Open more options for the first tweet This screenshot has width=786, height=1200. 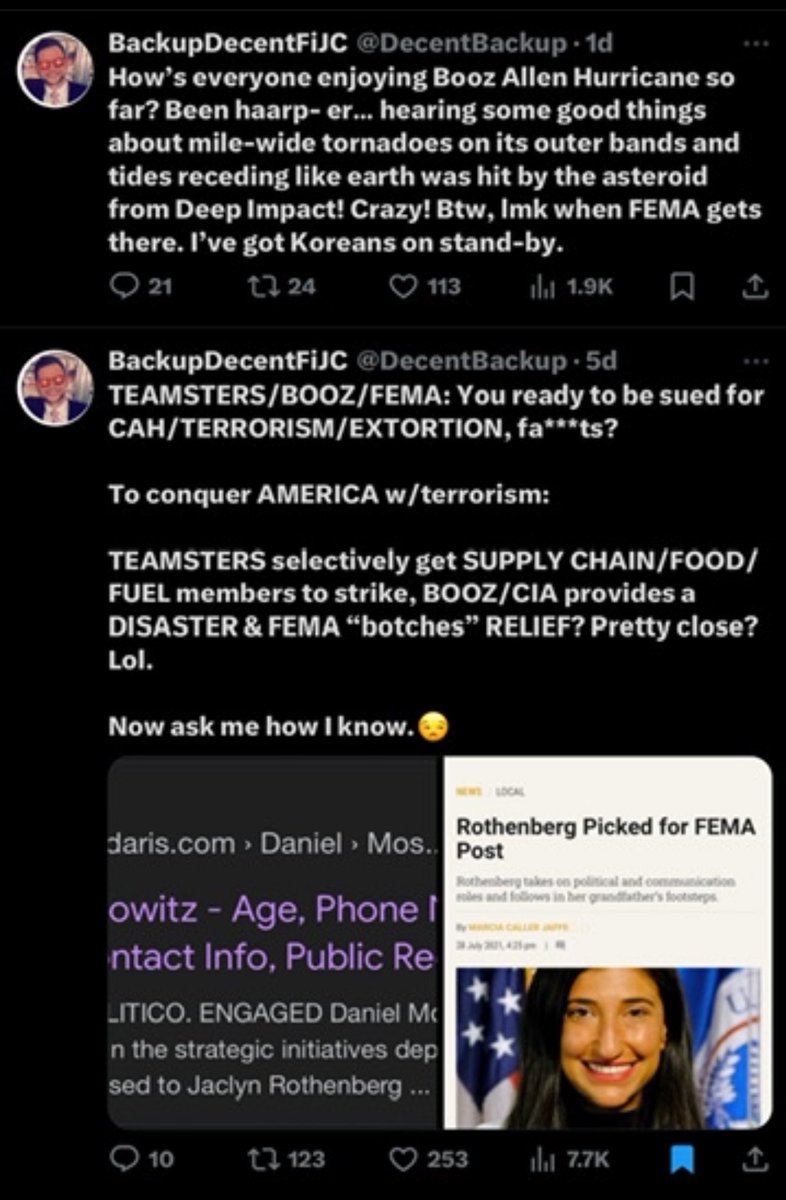pos(759,44)
